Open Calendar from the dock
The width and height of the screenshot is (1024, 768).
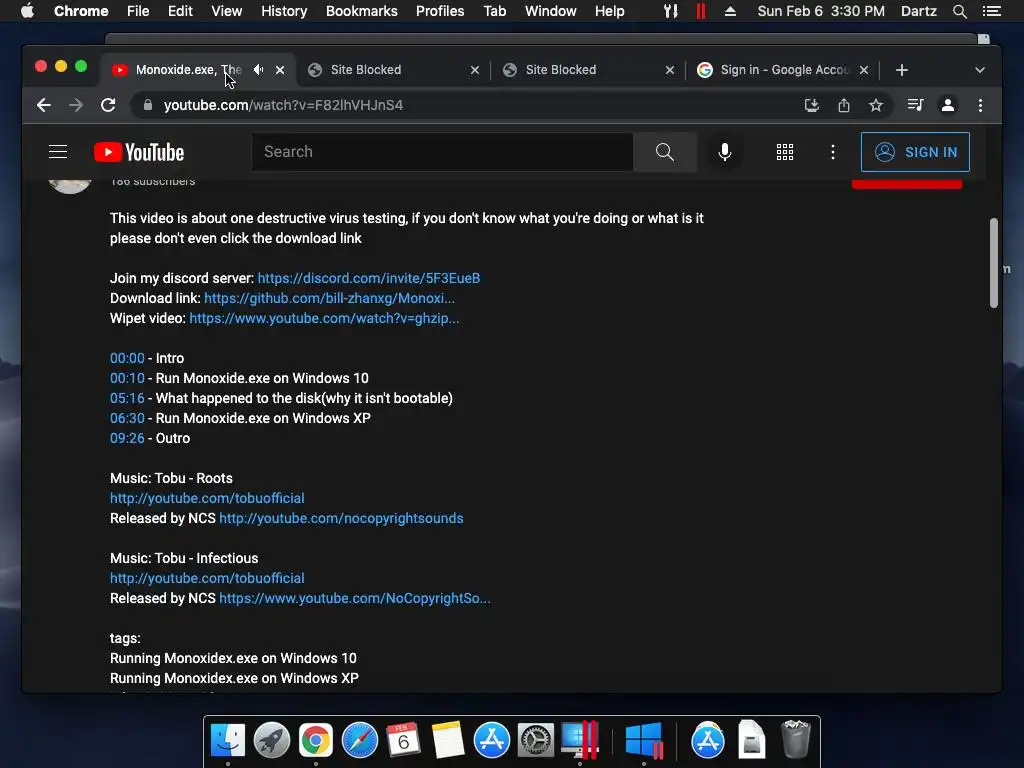pyautogui.click(x=404, y=740)
